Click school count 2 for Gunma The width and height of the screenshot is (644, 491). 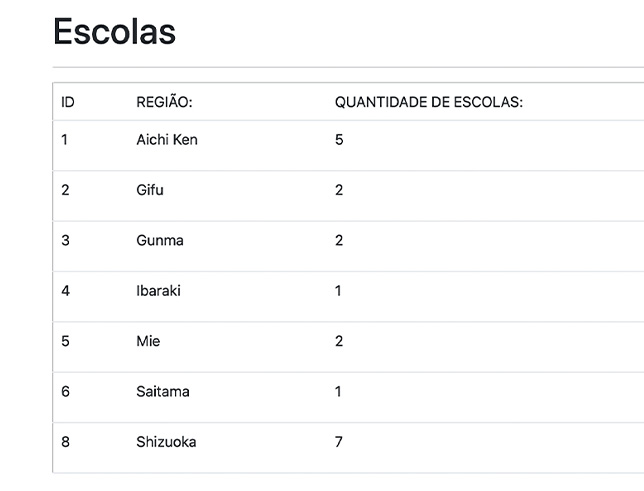click(x=339, y=240)
